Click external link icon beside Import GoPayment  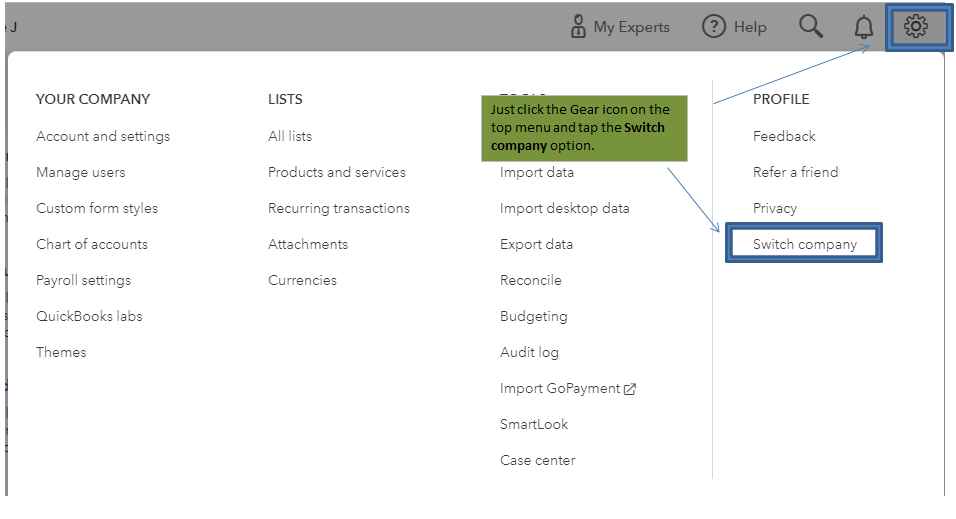coord(630,389)
